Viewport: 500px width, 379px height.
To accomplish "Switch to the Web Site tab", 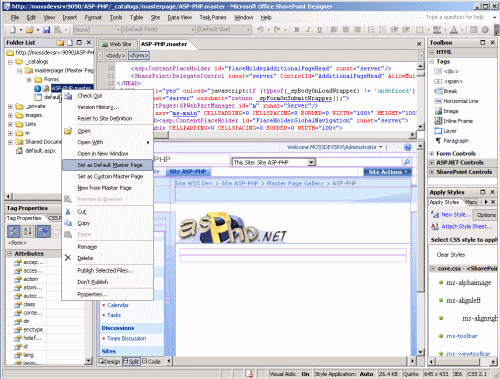I will (116, 44).
